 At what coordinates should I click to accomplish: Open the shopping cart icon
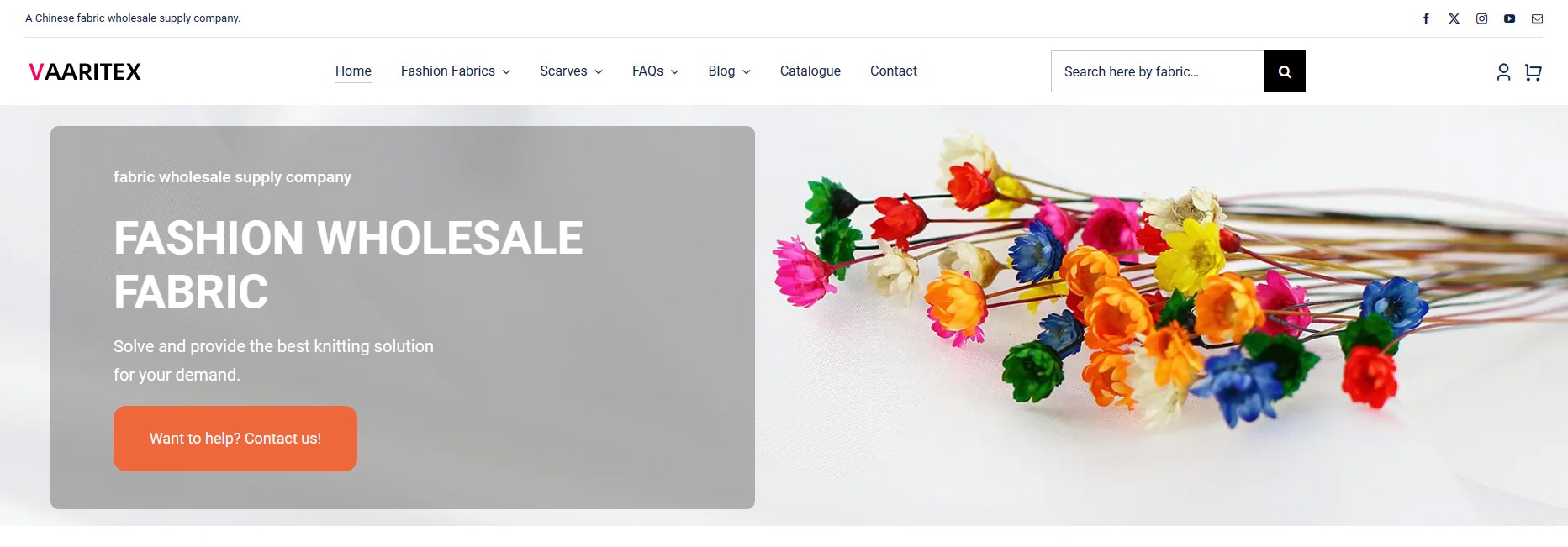coord(1533,72)
